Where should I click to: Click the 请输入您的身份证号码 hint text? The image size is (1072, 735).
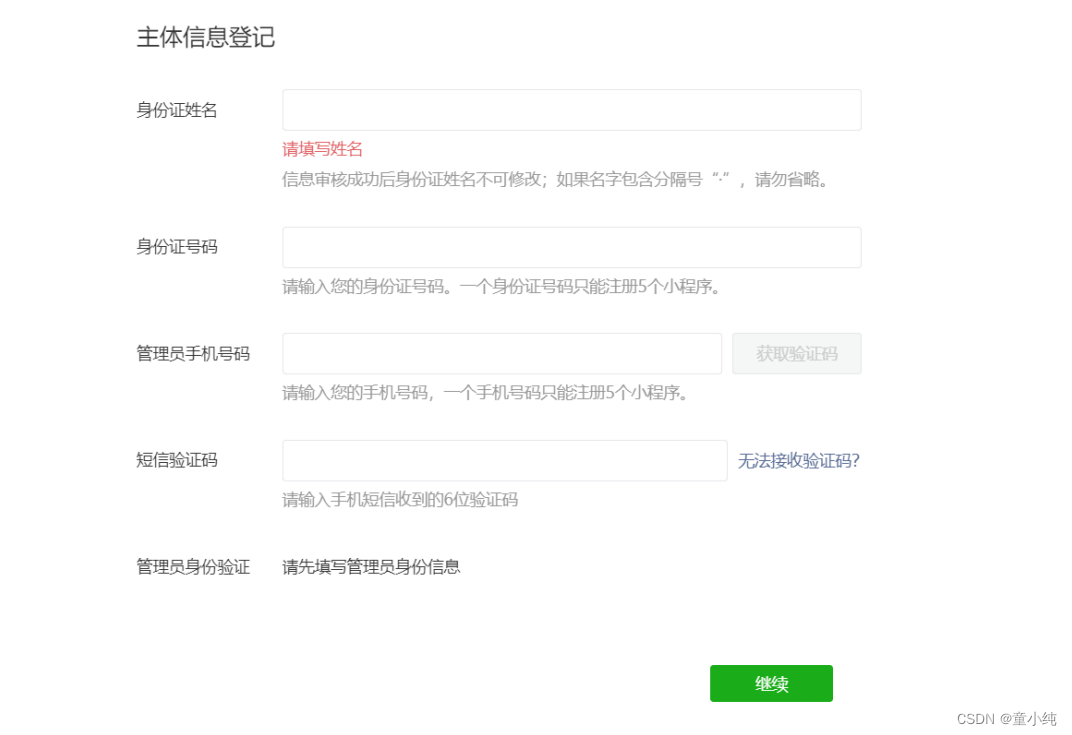coord(501,287)
